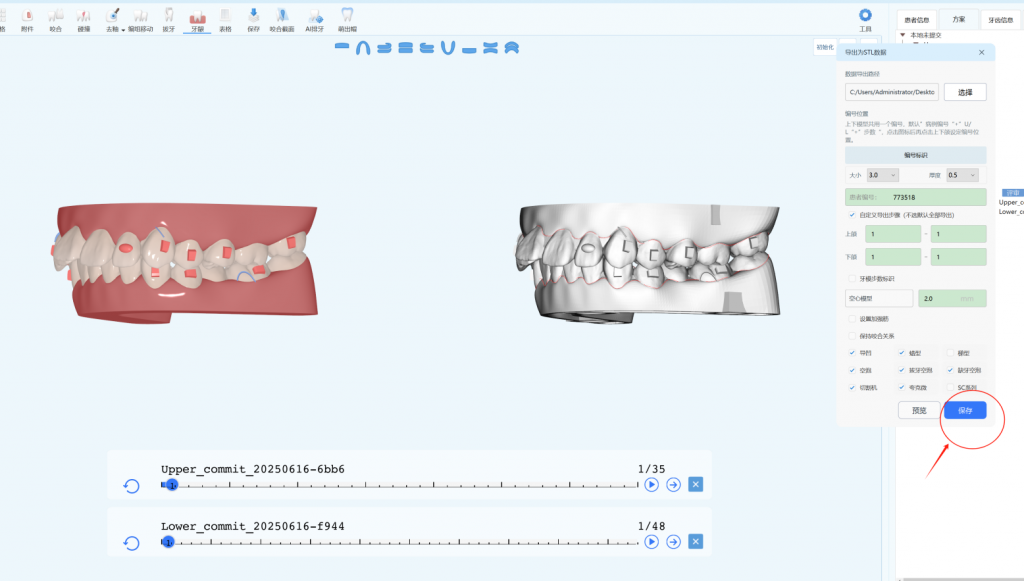The image size is (1024, 581).
Task: Click the lower jaw start step field
Action: 893,257
